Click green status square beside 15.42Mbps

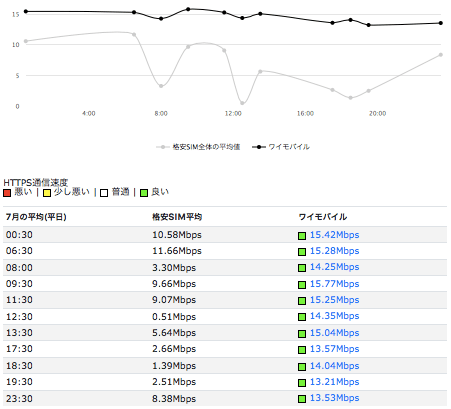(302, 236)
